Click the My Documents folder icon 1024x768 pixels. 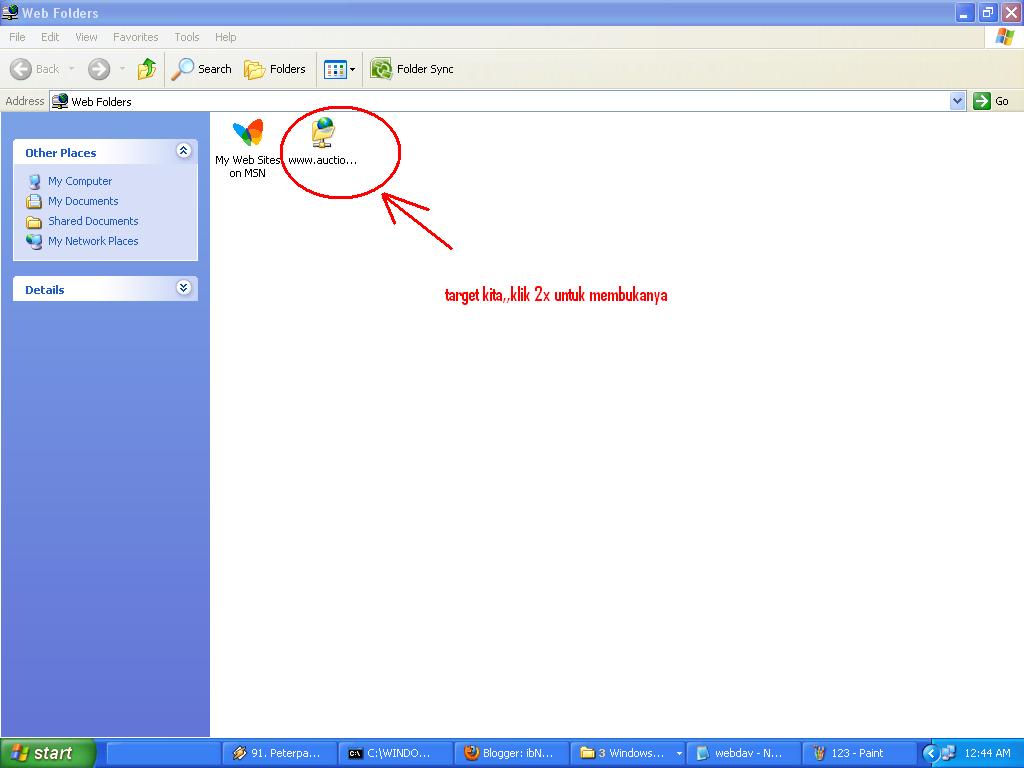click(34, 201)
